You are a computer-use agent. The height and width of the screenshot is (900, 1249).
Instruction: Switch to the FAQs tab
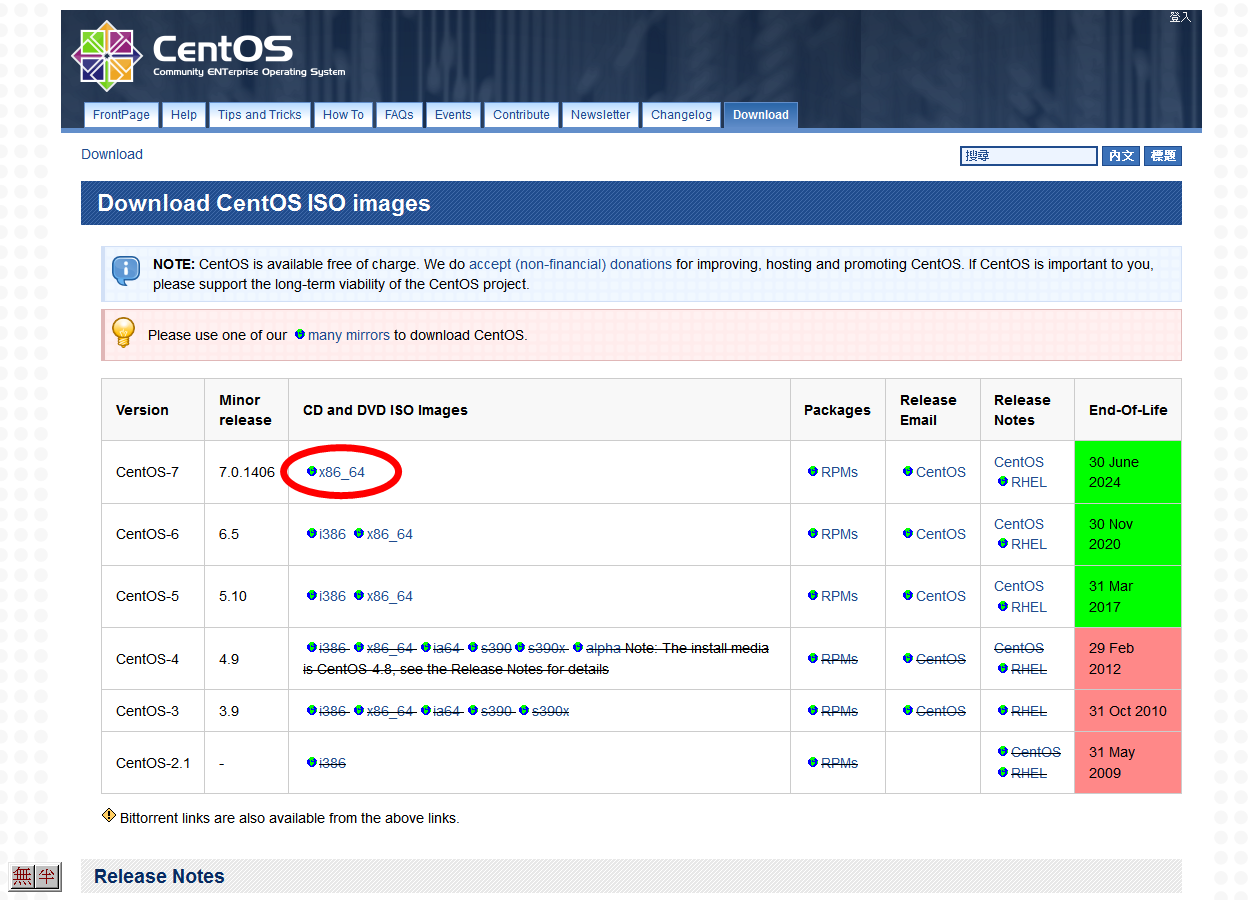(x=399, y=115)
